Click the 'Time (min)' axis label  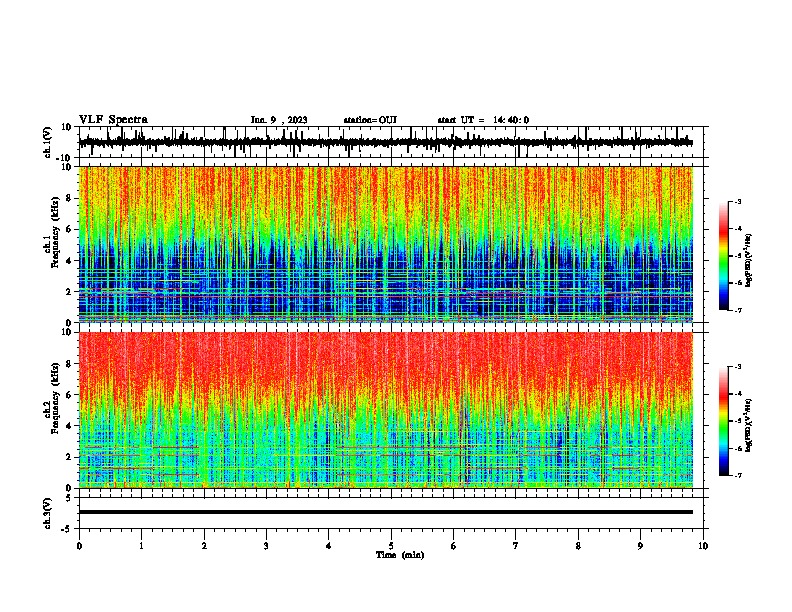[x=400, y=555]
